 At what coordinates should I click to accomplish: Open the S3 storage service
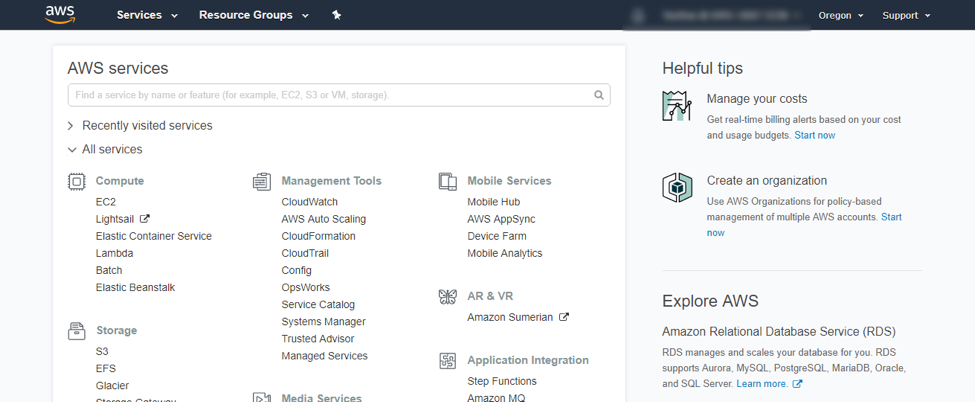102,352
